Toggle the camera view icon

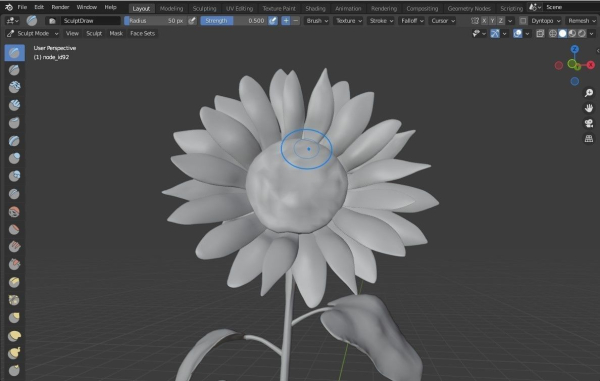point(589,123)
